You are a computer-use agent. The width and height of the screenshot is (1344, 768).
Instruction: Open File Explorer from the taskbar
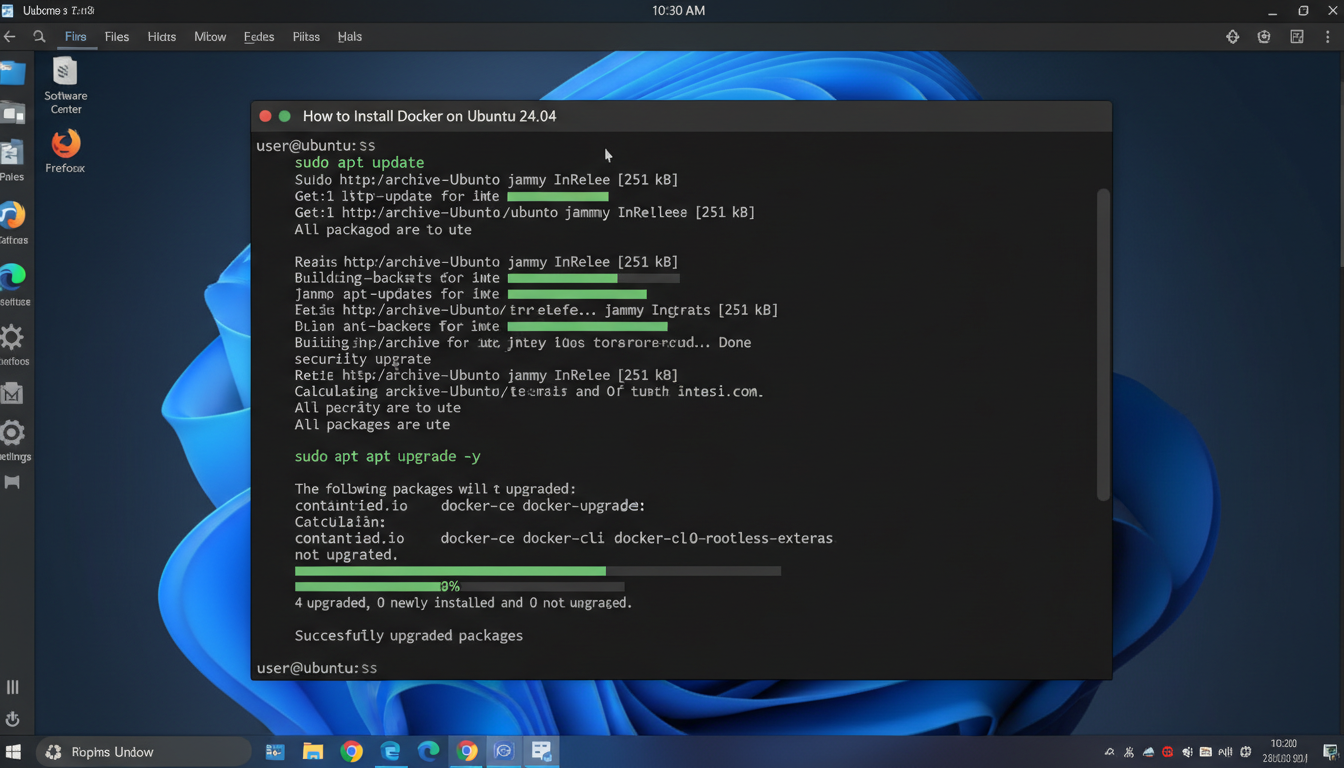(313, 751)
